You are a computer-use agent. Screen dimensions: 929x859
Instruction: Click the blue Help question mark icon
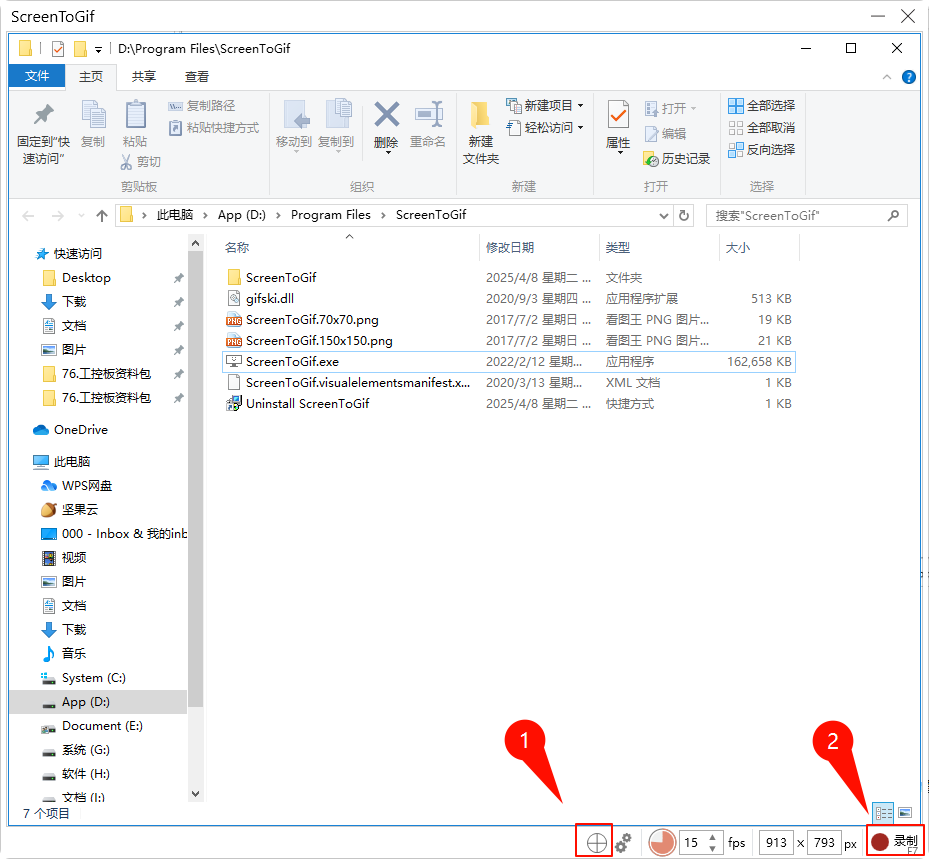point(908,77)
